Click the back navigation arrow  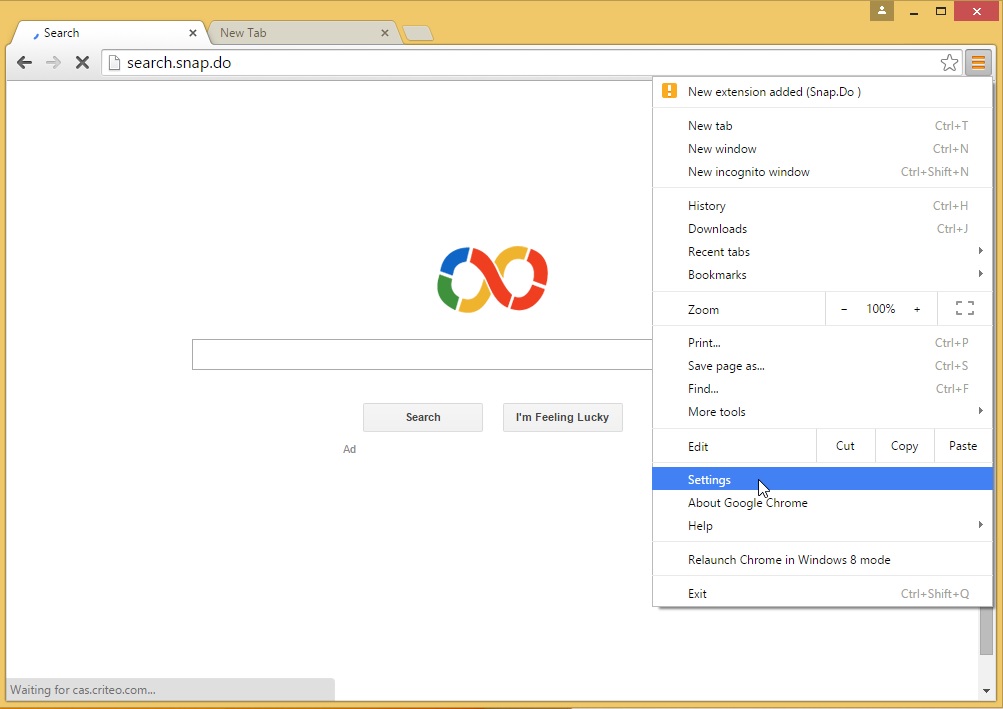24,62
